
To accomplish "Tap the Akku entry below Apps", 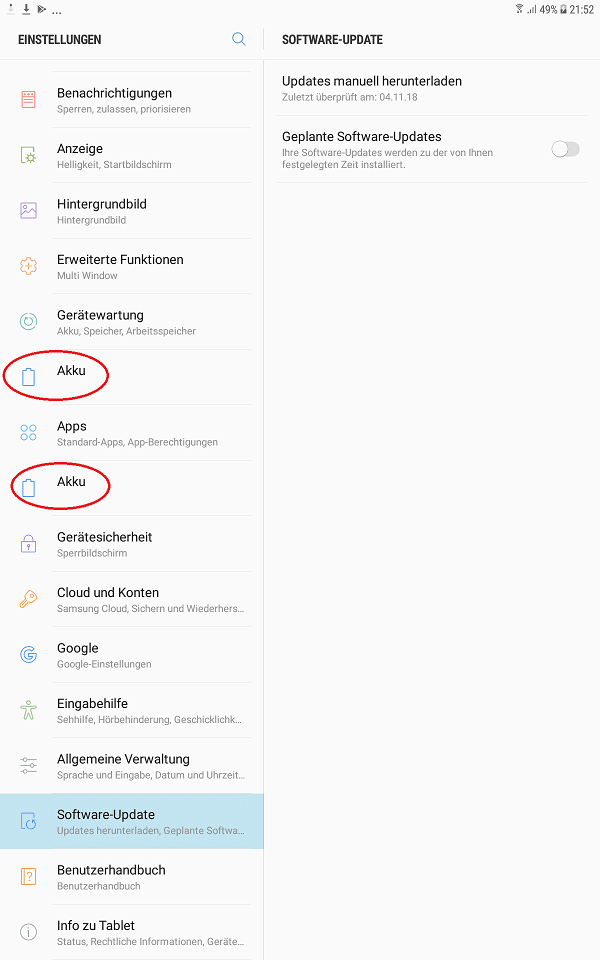I will click(x=132, y=488).
